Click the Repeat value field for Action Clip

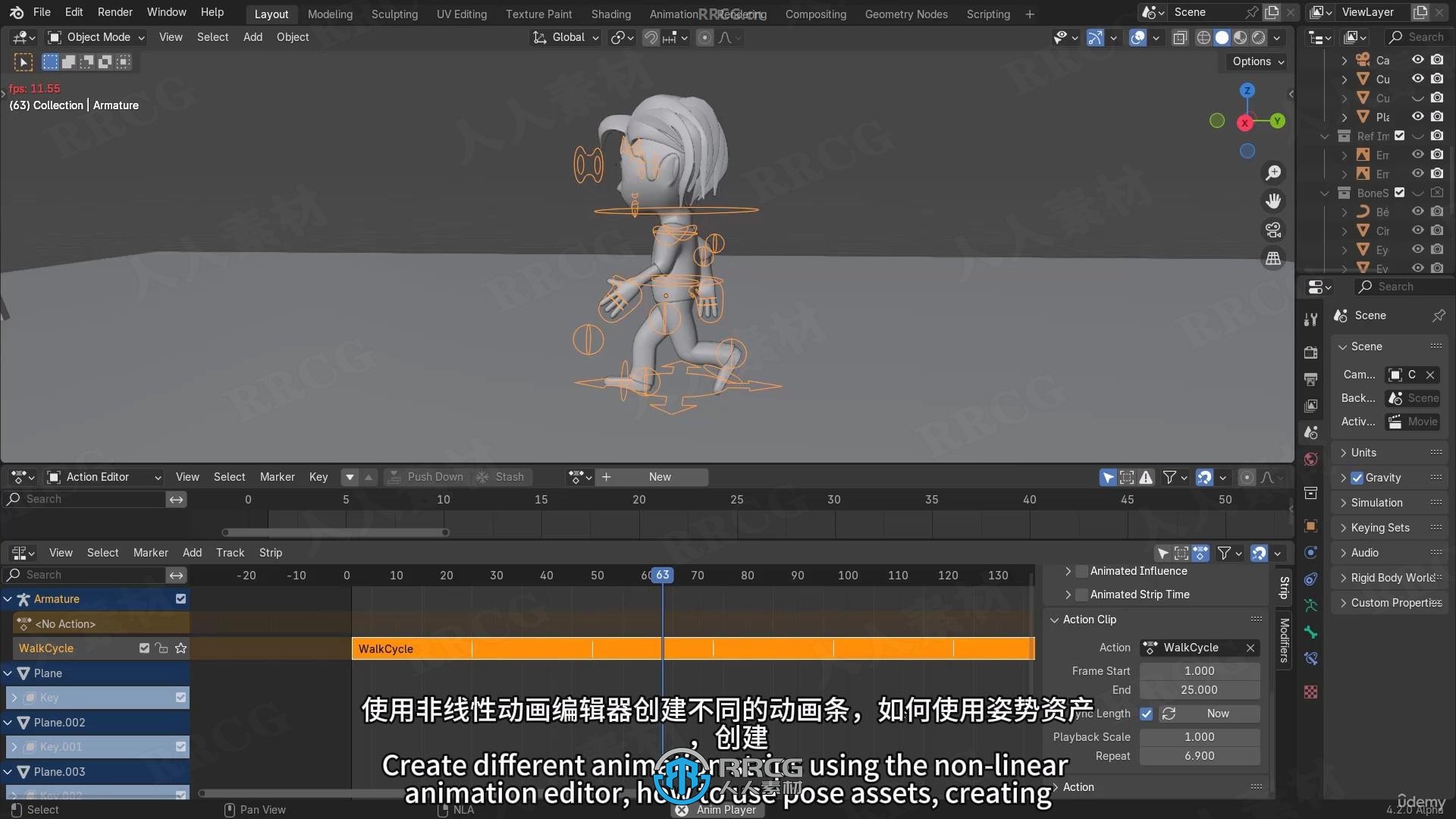(1199, 755)
